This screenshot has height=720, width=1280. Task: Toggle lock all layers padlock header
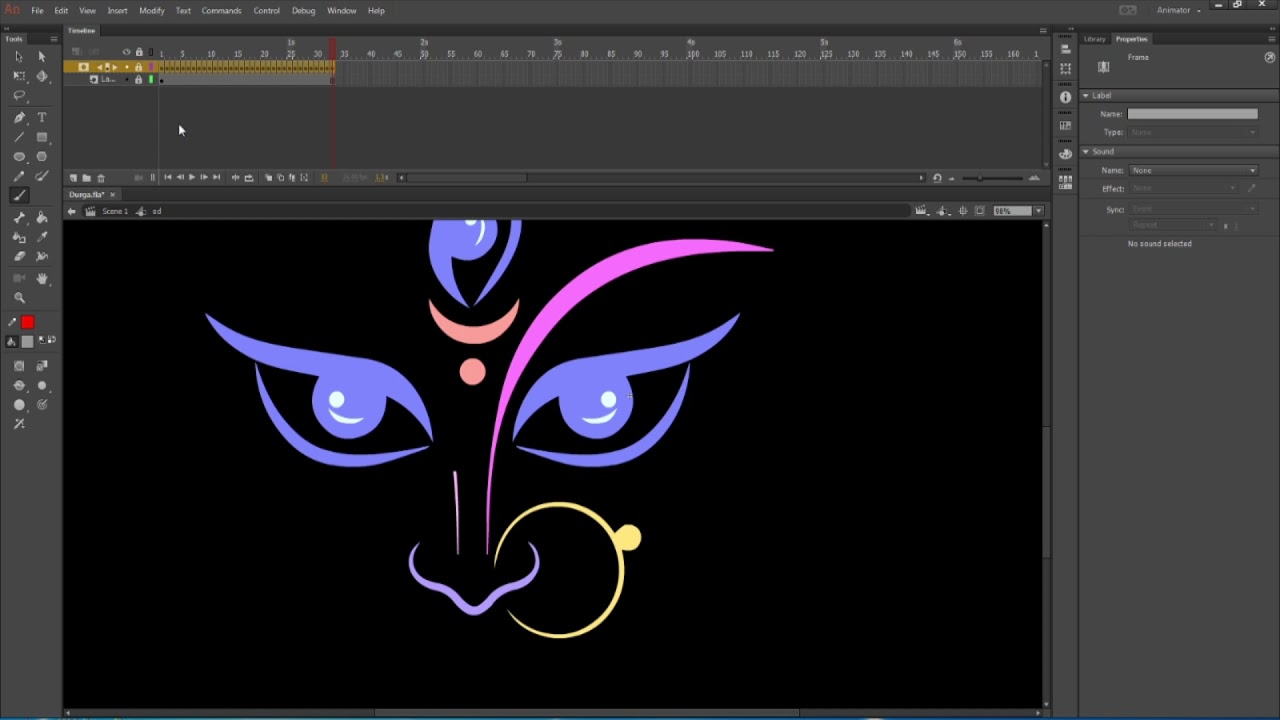(138, 53)
